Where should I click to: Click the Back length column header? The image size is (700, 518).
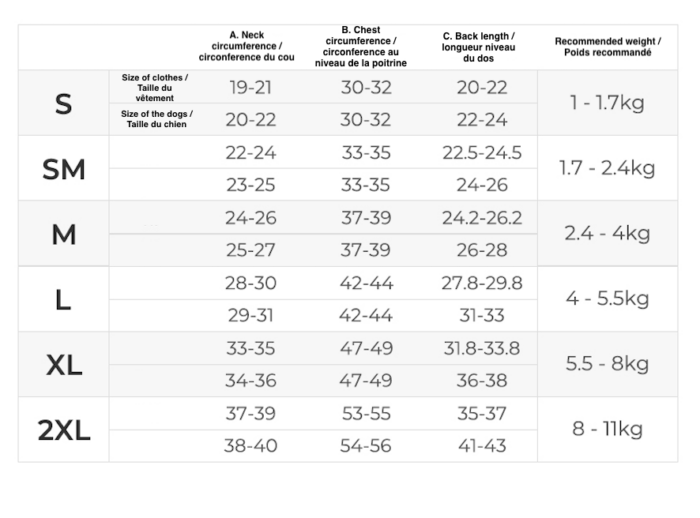point(481,47)
